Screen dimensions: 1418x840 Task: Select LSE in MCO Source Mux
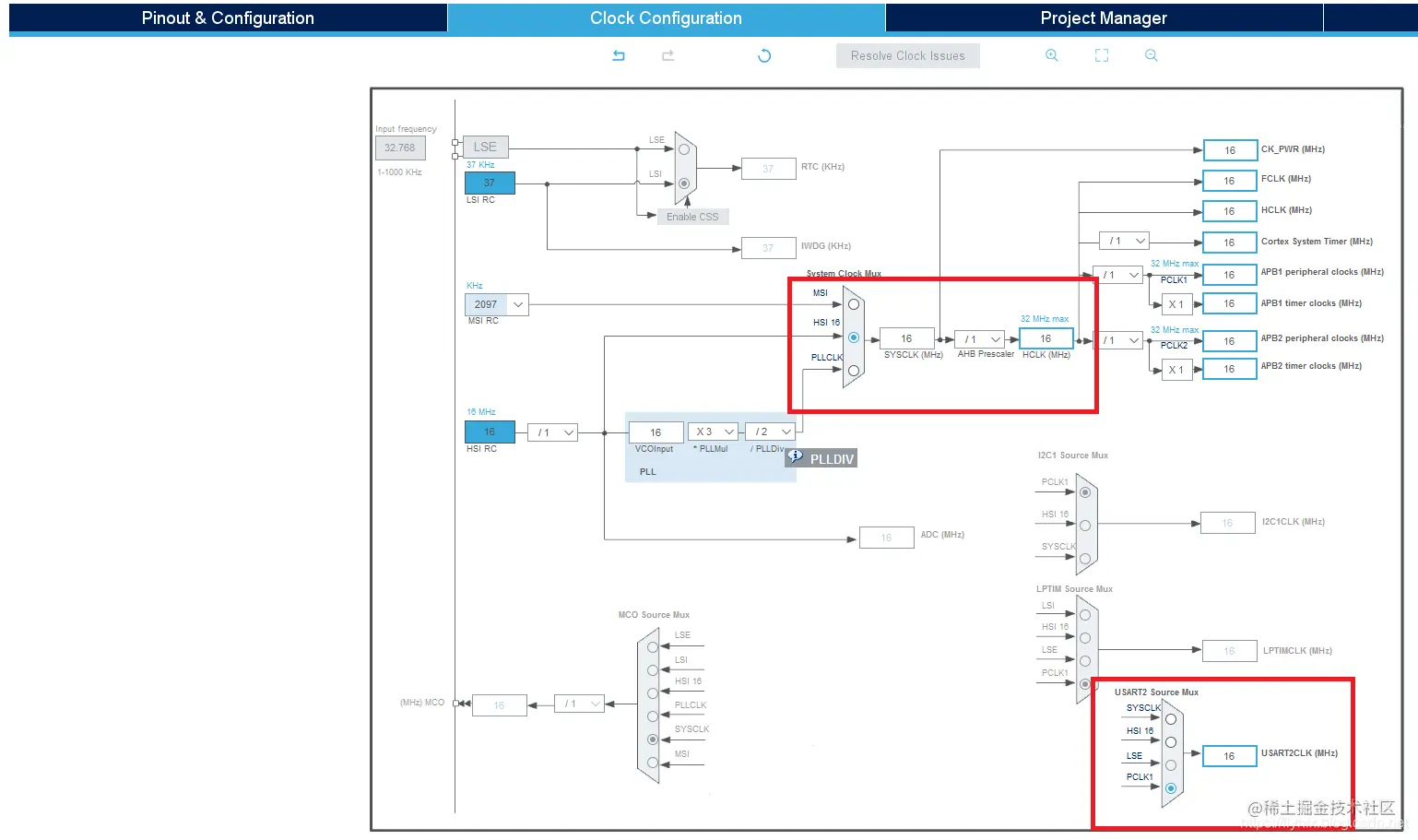(x=653, y=647)
